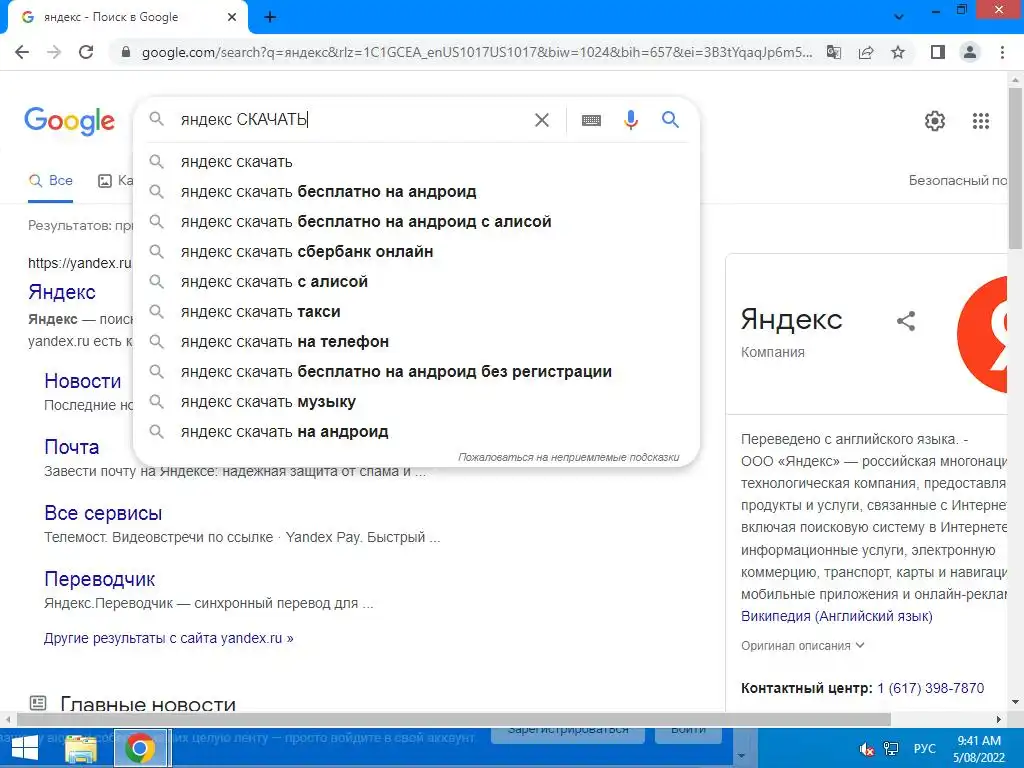
Task: Select suggestion 'яндекс скачать'
Action: (416, 161)
